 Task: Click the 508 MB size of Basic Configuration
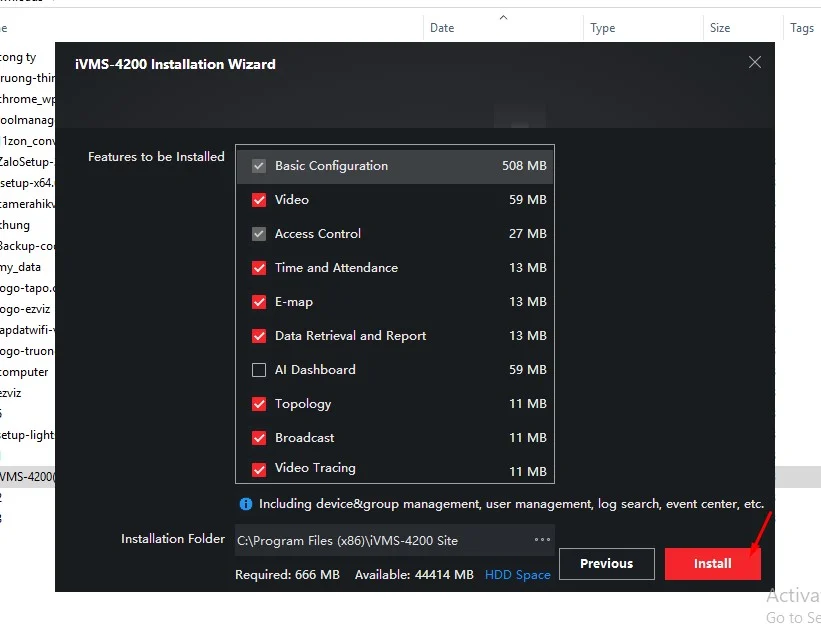[524, 166]
